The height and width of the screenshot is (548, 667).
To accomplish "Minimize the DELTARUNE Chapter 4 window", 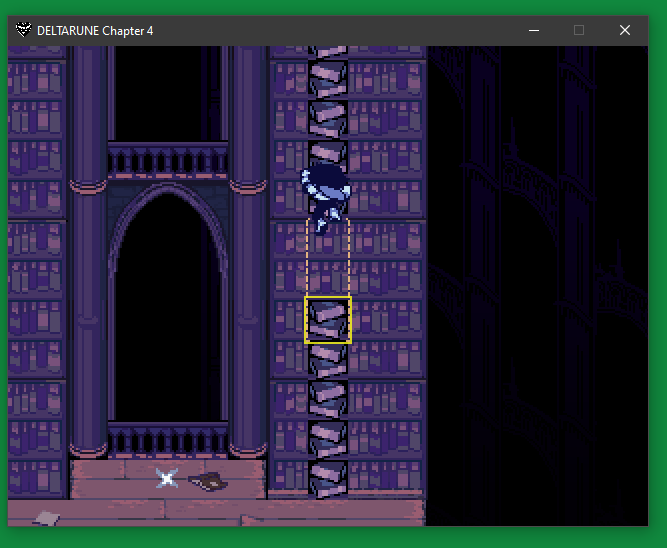I will [x=534, y=30].
